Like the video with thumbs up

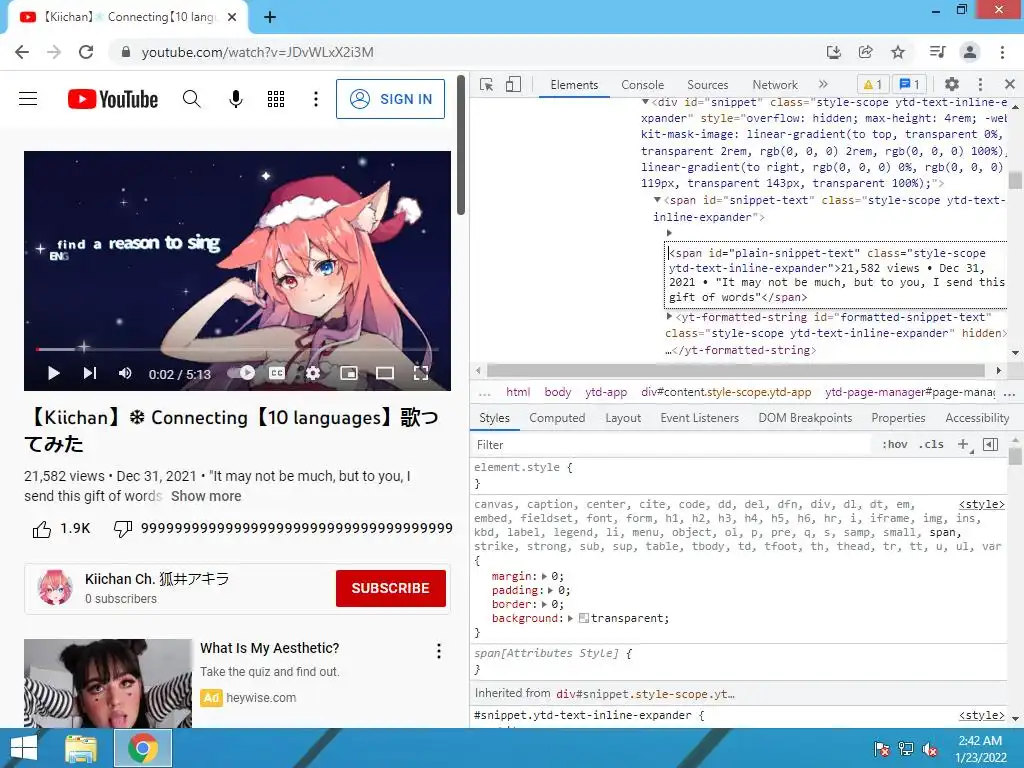coord(42,529)
